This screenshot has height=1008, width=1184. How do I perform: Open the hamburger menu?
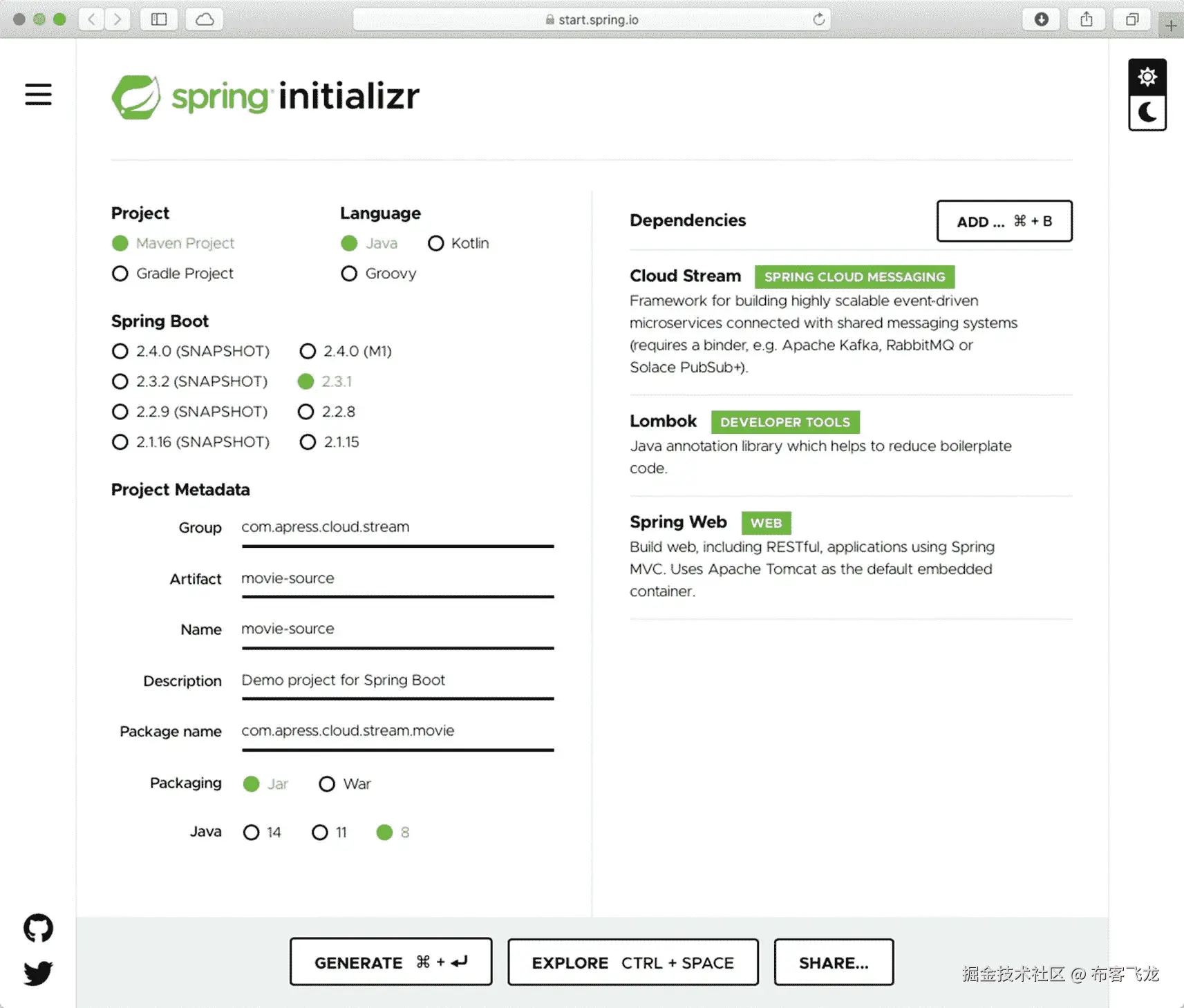pyautogui.click(x=38, y=94)
